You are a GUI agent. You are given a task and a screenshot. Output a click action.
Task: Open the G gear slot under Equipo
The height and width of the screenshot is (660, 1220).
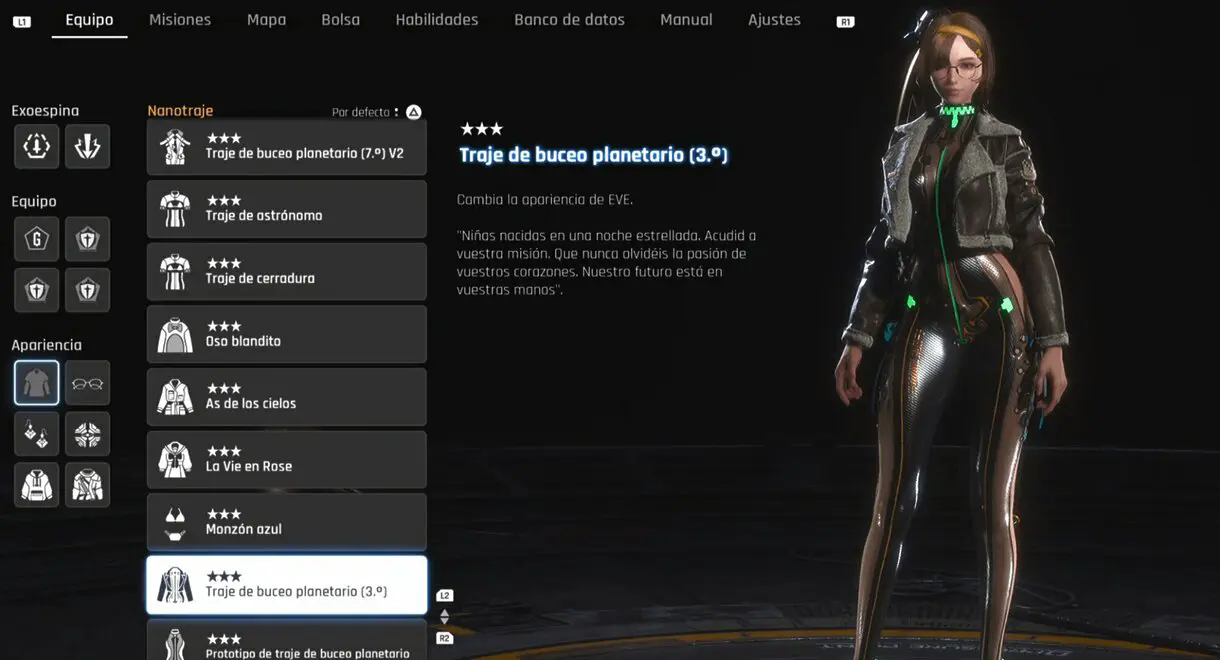tap(36, 239)
